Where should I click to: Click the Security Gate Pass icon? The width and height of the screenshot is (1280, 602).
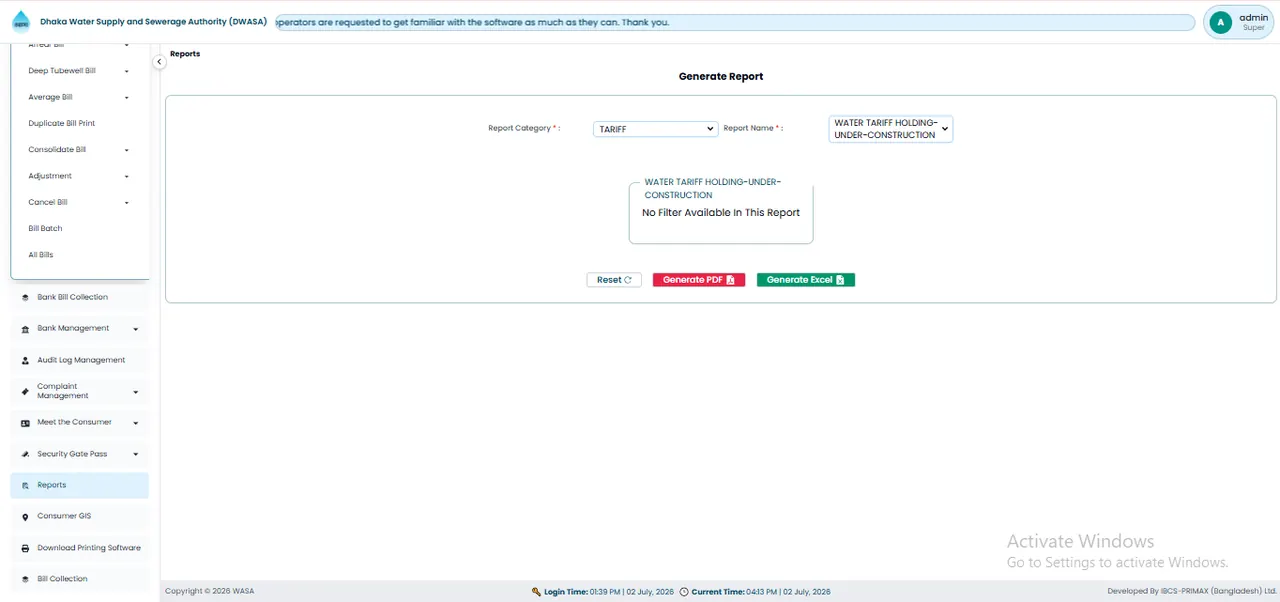(x=25, y=454)
